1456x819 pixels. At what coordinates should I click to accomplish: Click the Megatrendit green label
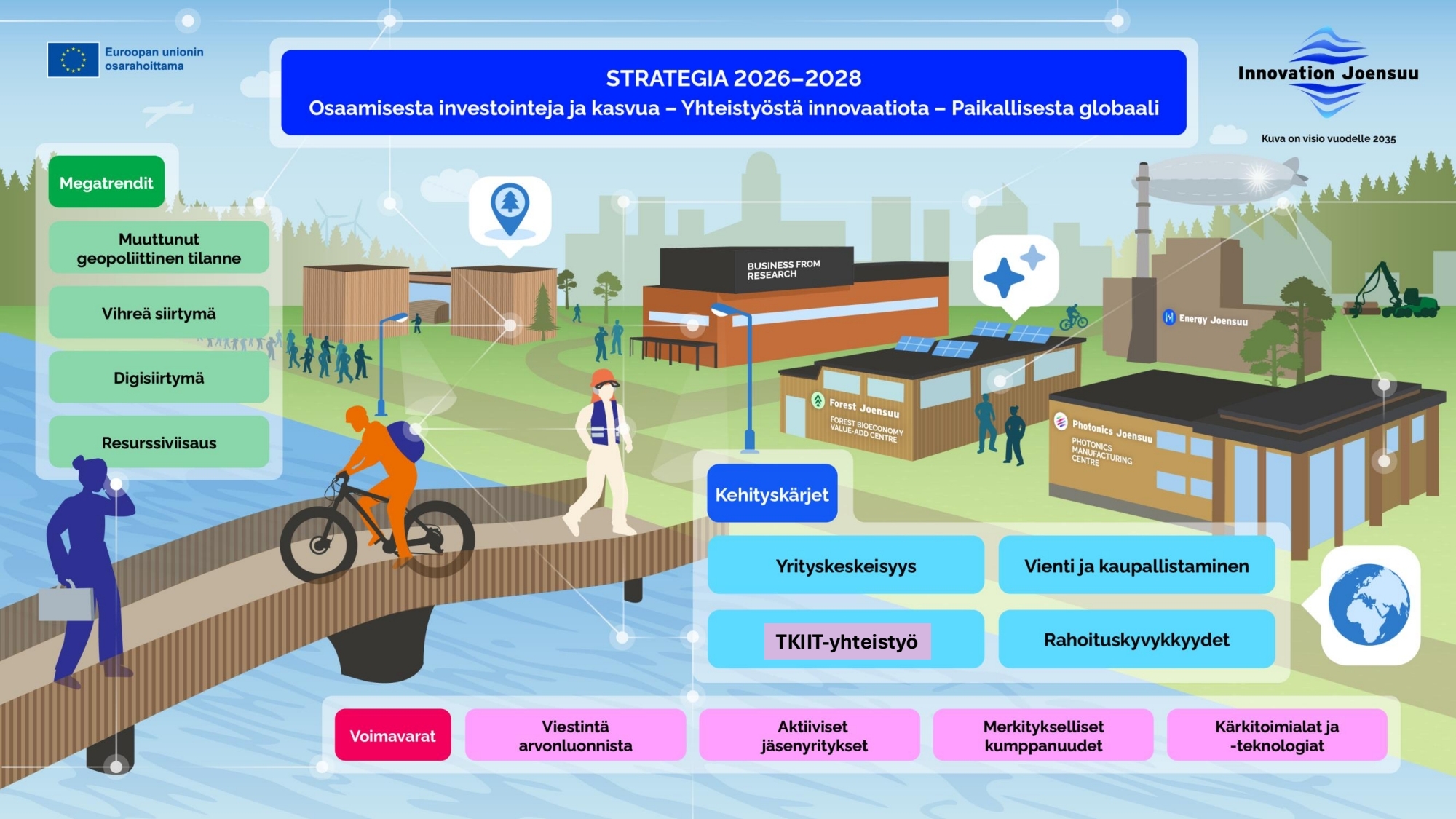tap(106, 182)
